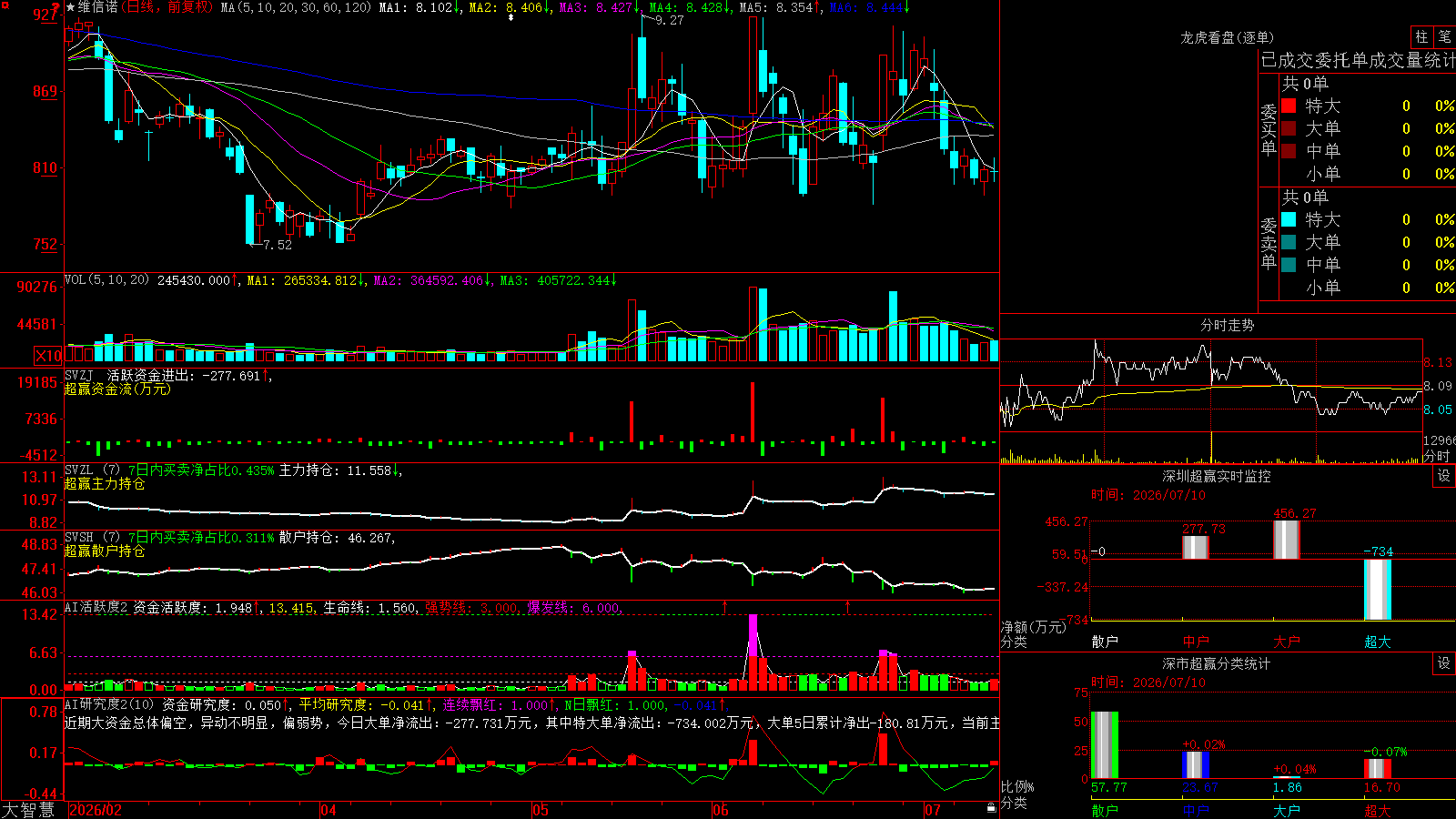Click the 深市超赢分类统计 panel title
The image size is (1456, 819).
(1217, 663)
